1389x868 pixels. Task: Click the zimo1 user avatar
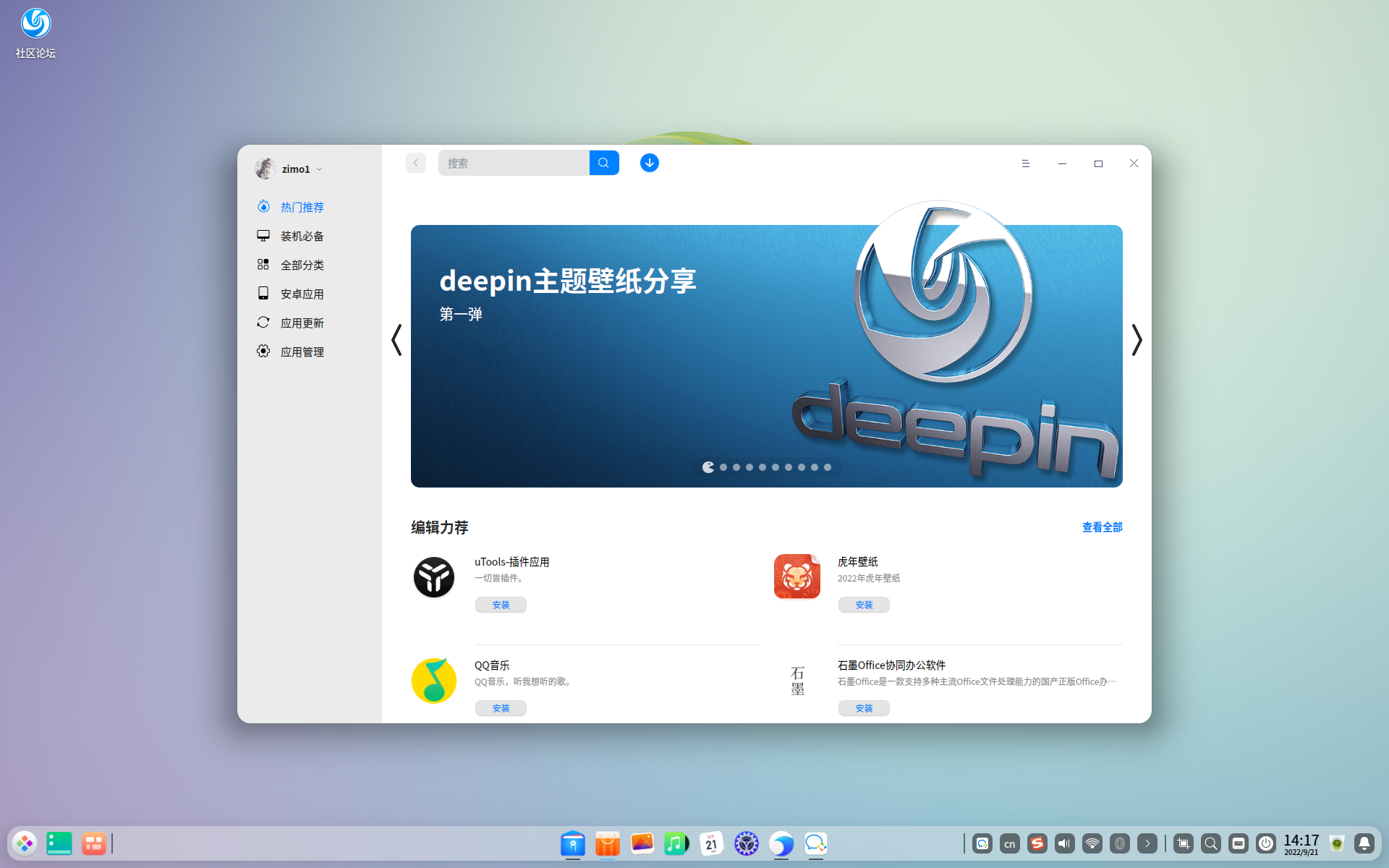[x=266, y=169]
